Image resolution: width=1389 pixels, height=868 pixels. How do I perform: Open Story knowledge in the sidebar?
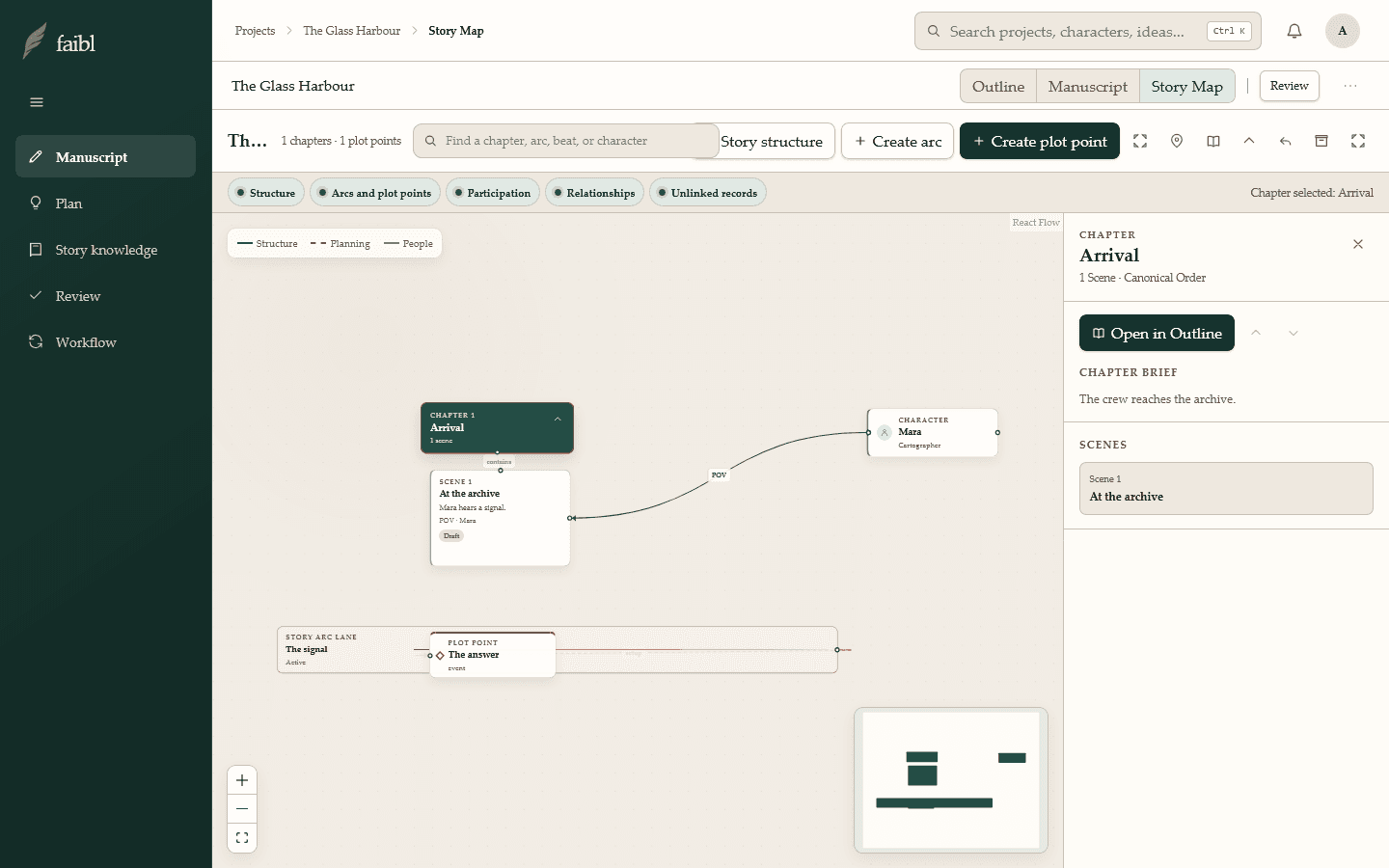pyautogui.click(x=106, y=250)
